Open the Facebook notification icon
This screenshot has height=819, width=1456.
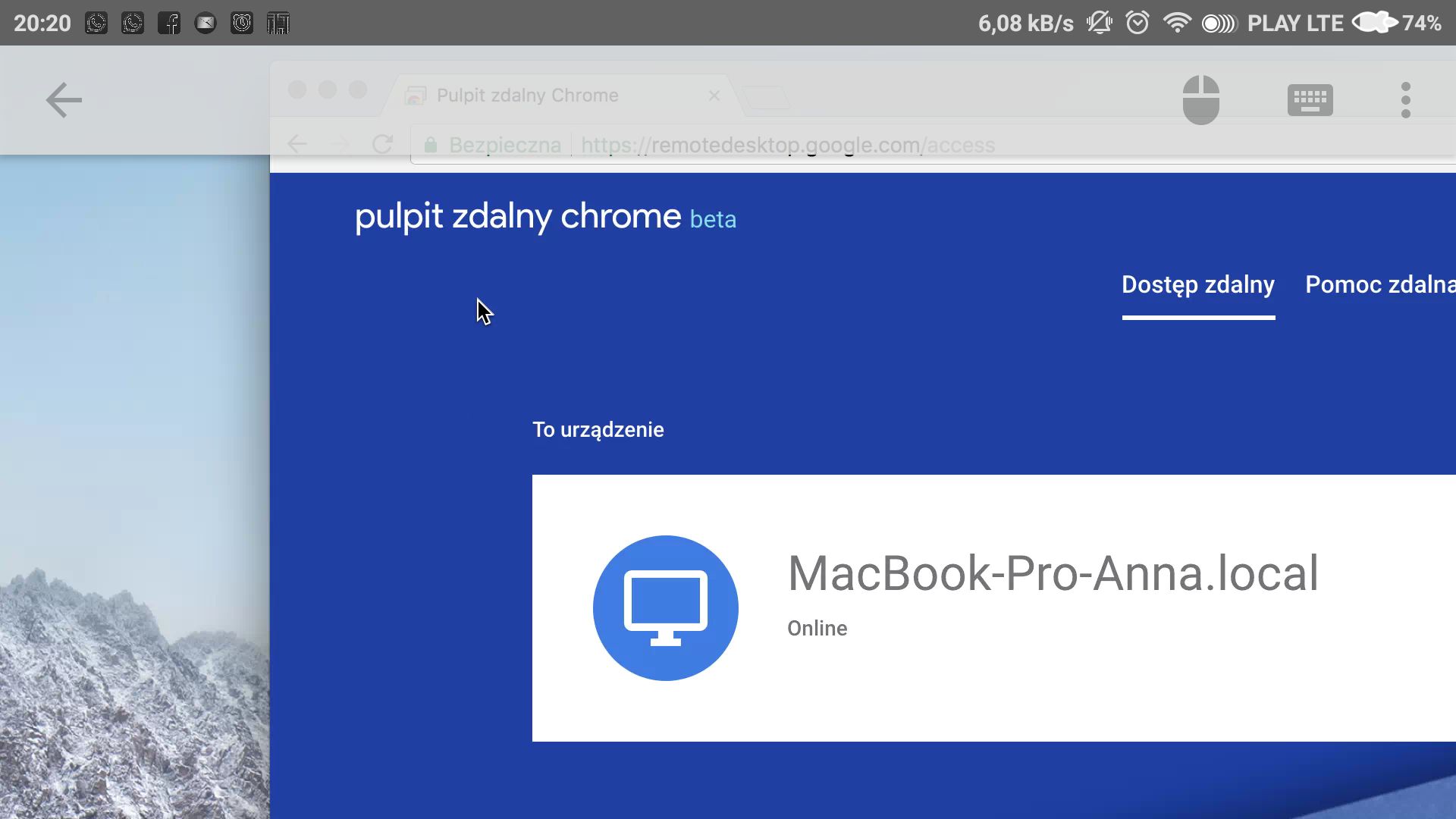point(168,24)
